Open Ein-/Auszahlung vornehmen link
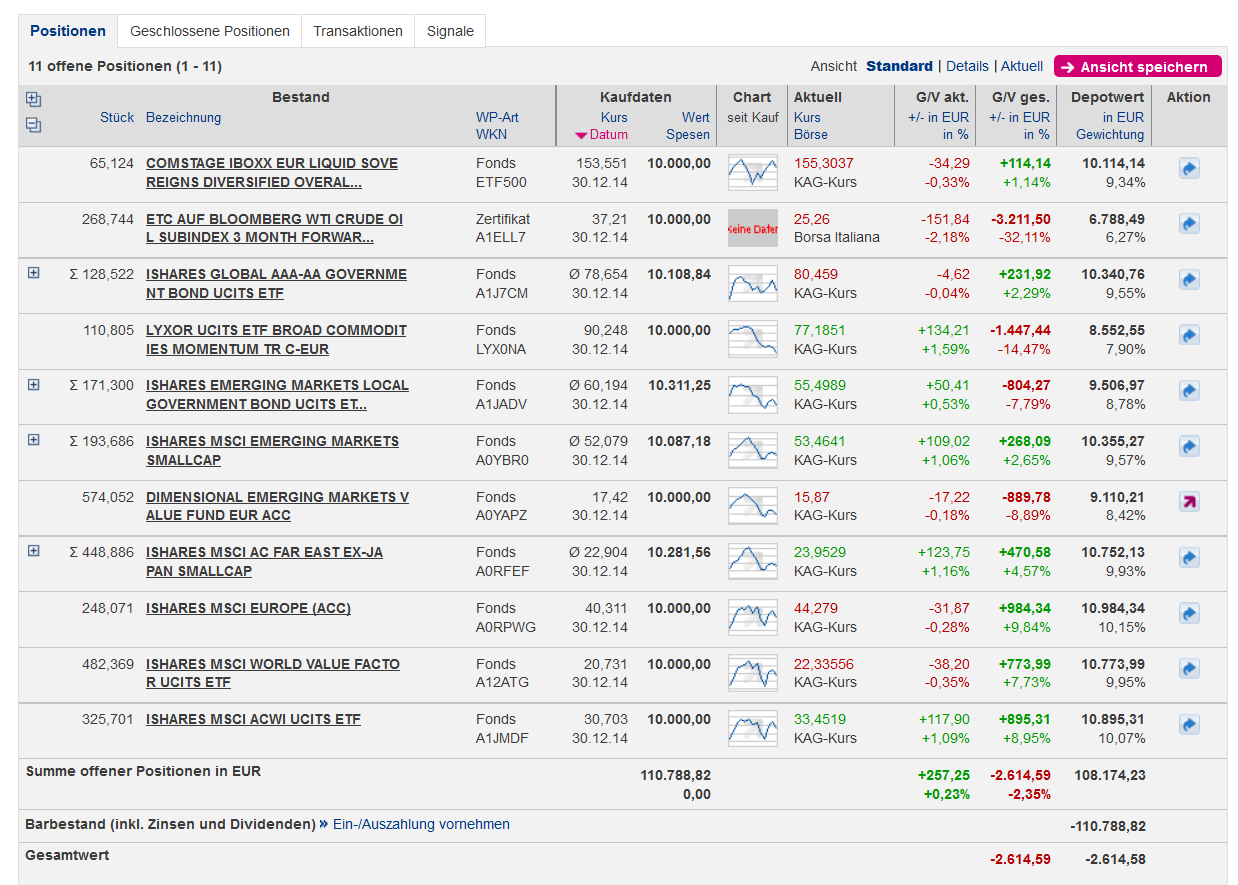 tap(420, 824)
